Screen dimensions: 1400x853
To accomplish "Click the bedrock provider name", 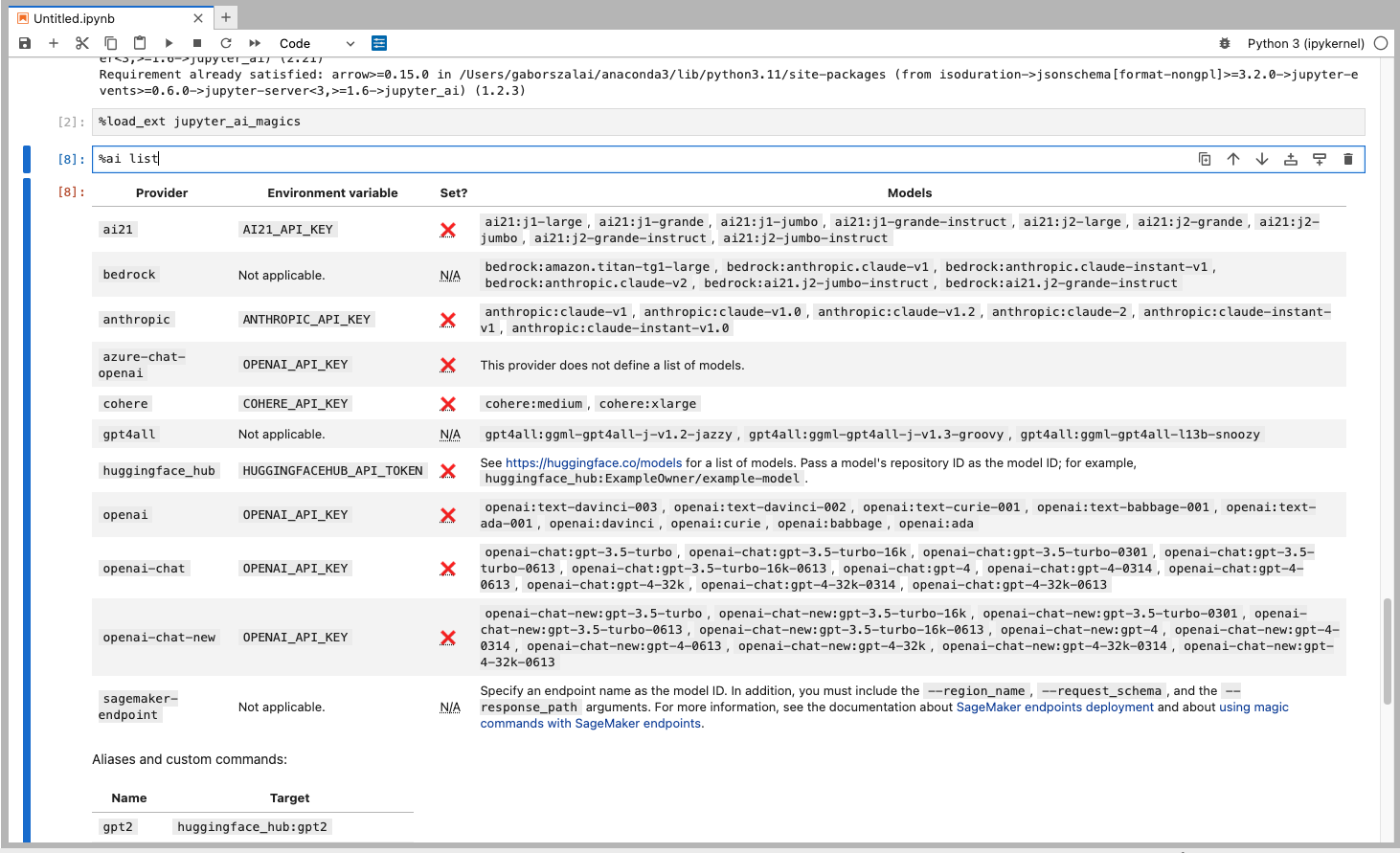I will (x=129, y=275).
